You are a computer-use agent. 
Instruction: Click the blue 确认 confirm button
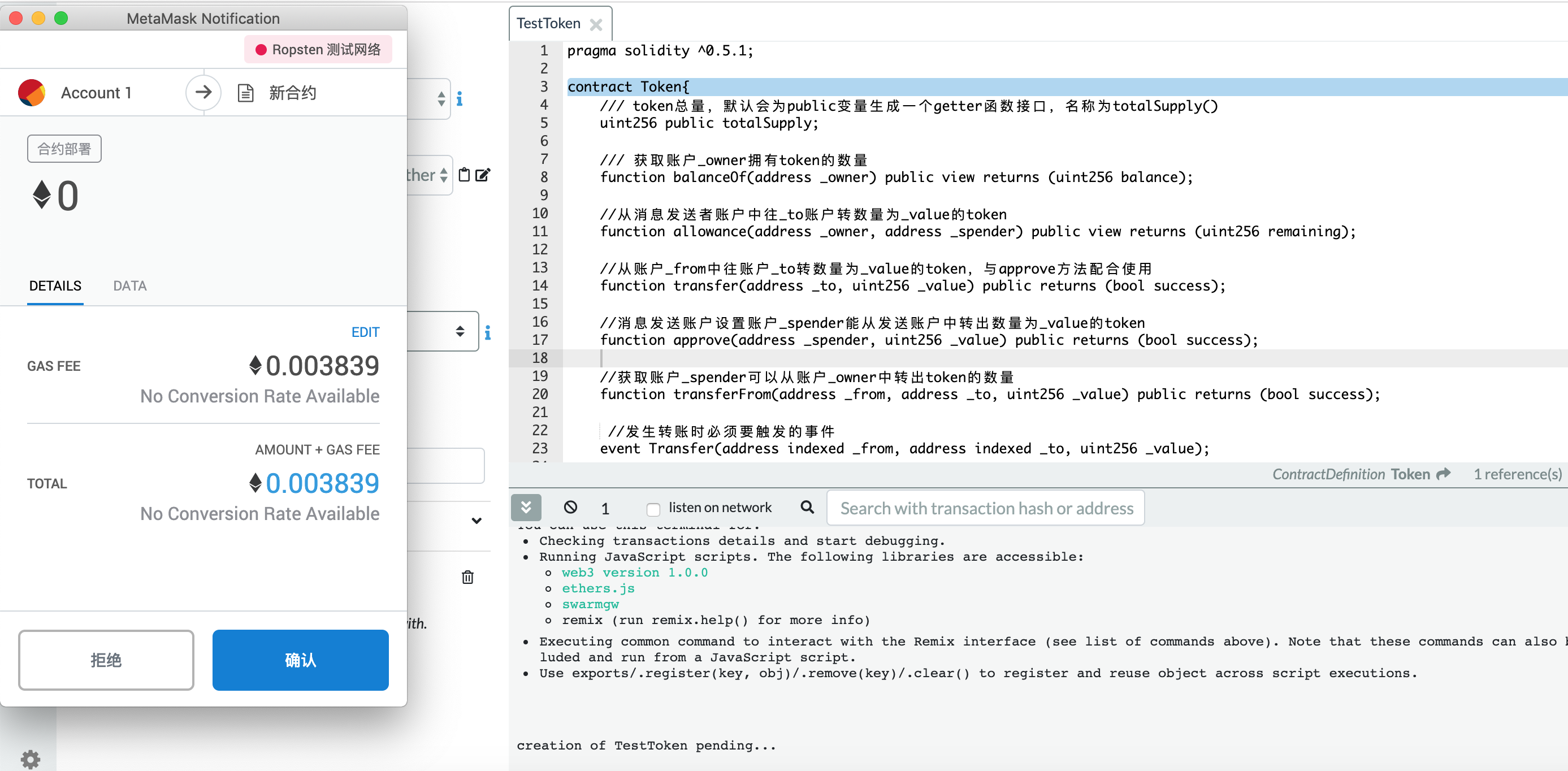click(x=300, y=660)
